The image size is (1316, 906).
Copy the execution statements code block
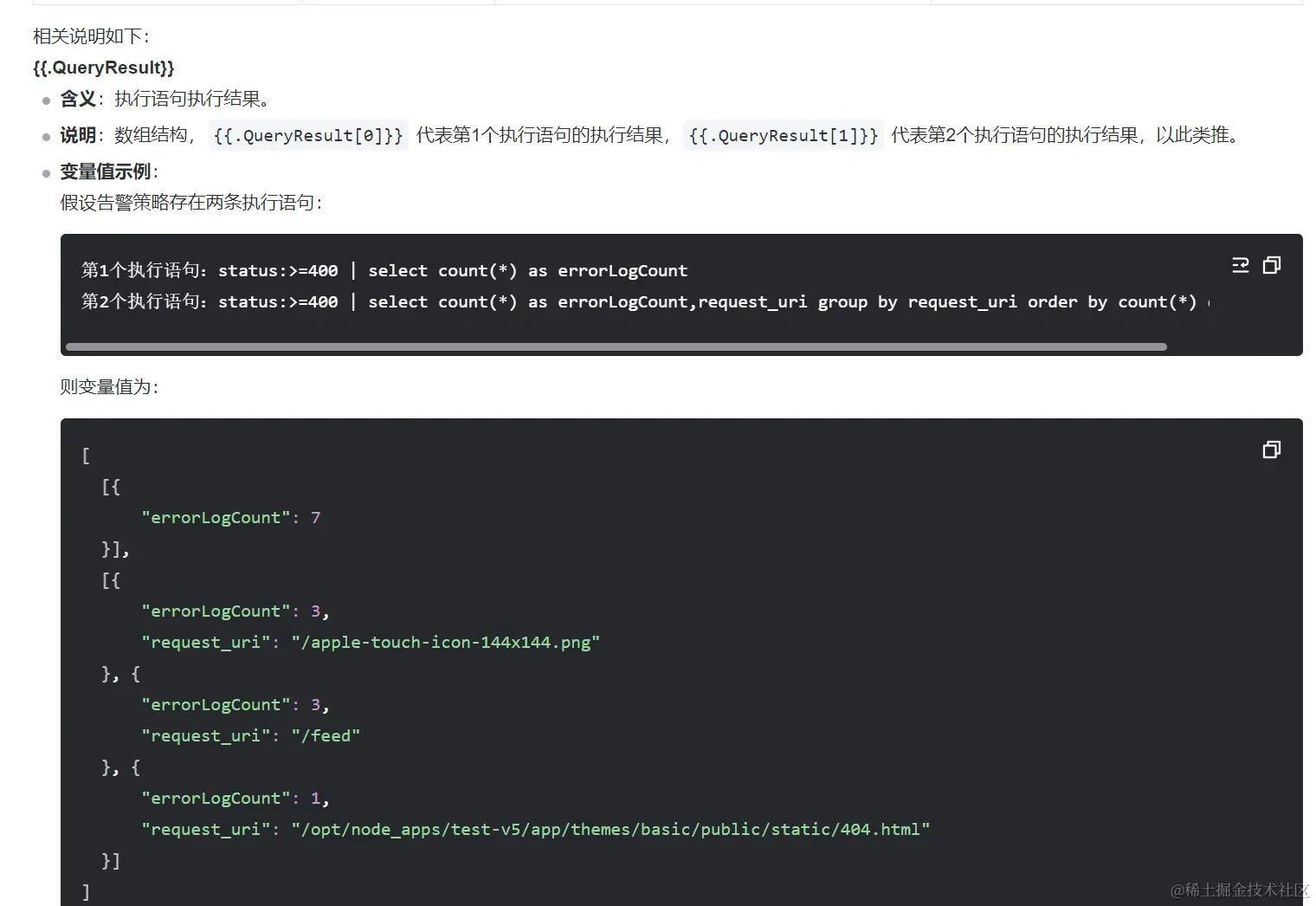coord(1272,265)
